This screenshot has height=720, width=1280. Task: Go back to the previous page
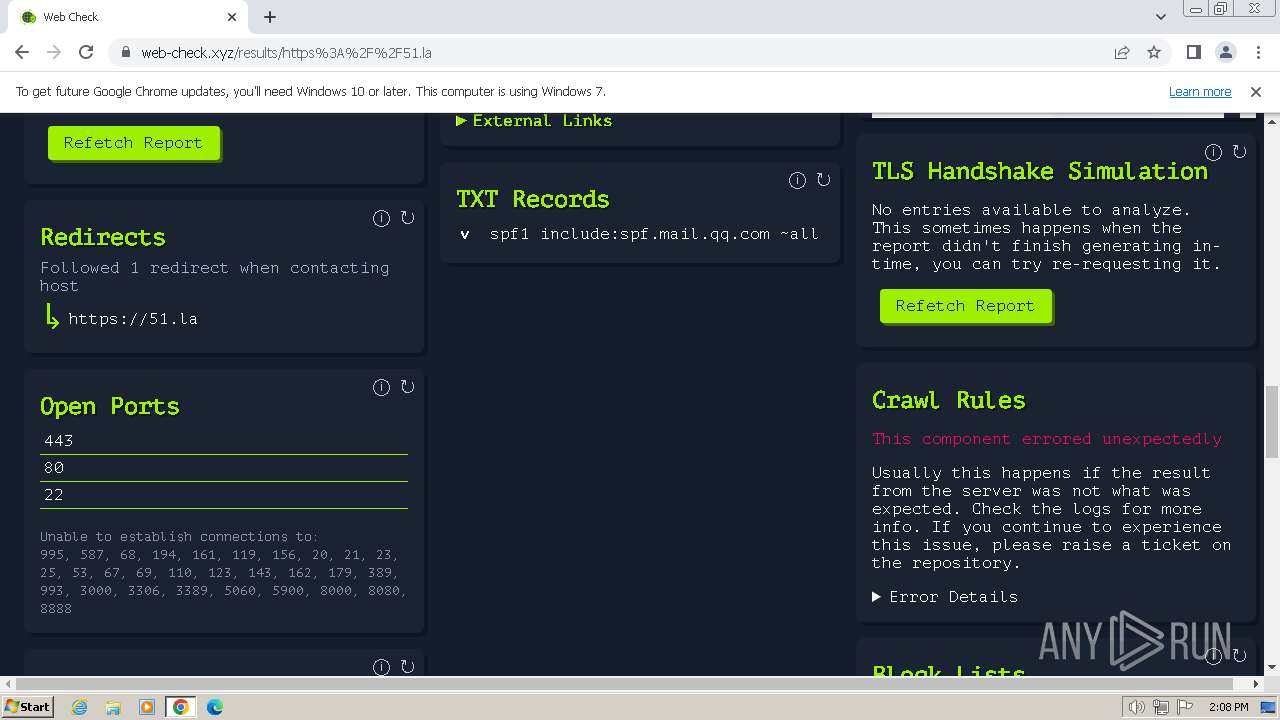pos(22,52)
